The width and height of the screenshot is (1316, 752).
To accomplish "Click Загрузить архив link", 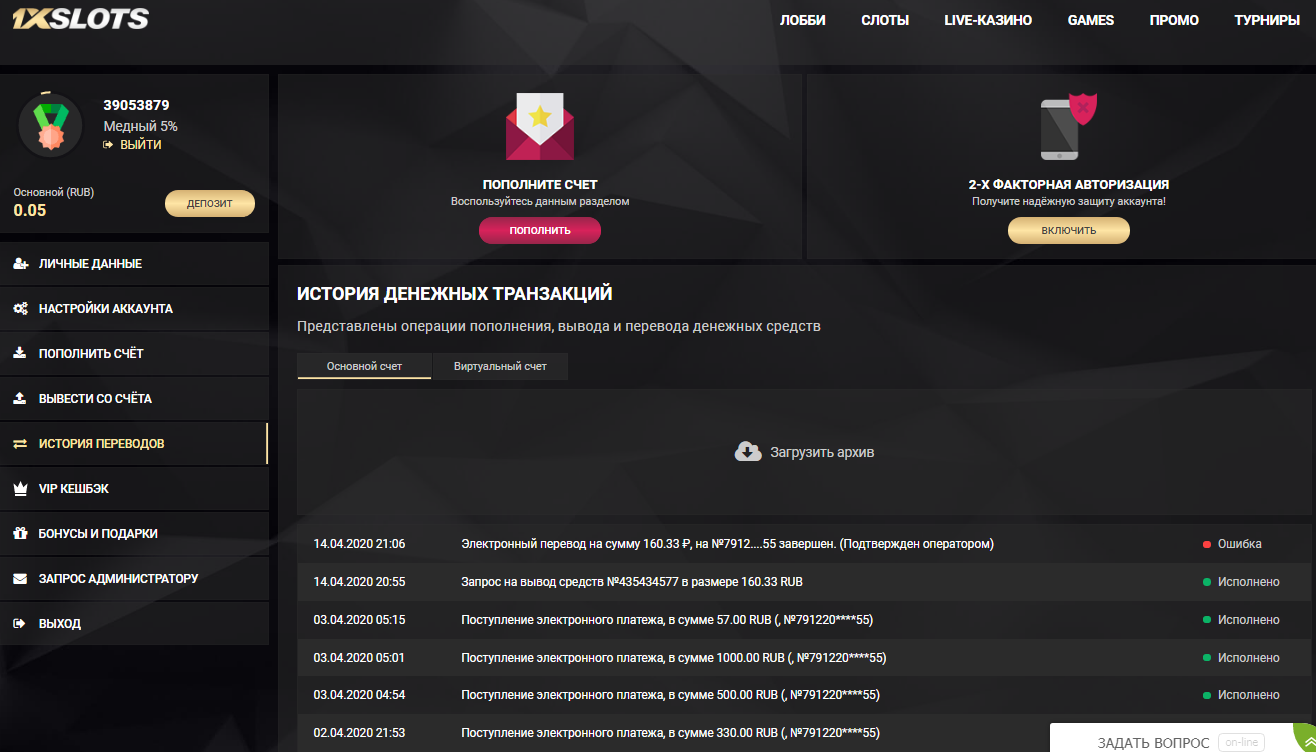I will tap(822, 452).
